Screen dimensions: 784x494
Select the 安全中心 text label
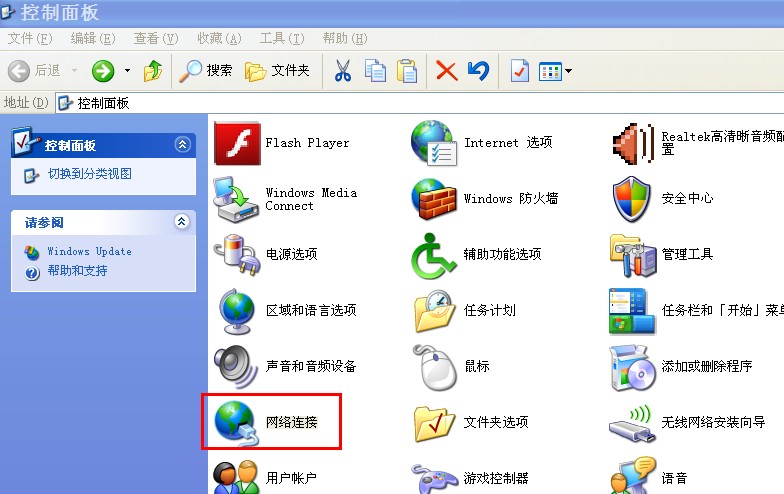tap(688, 198)
